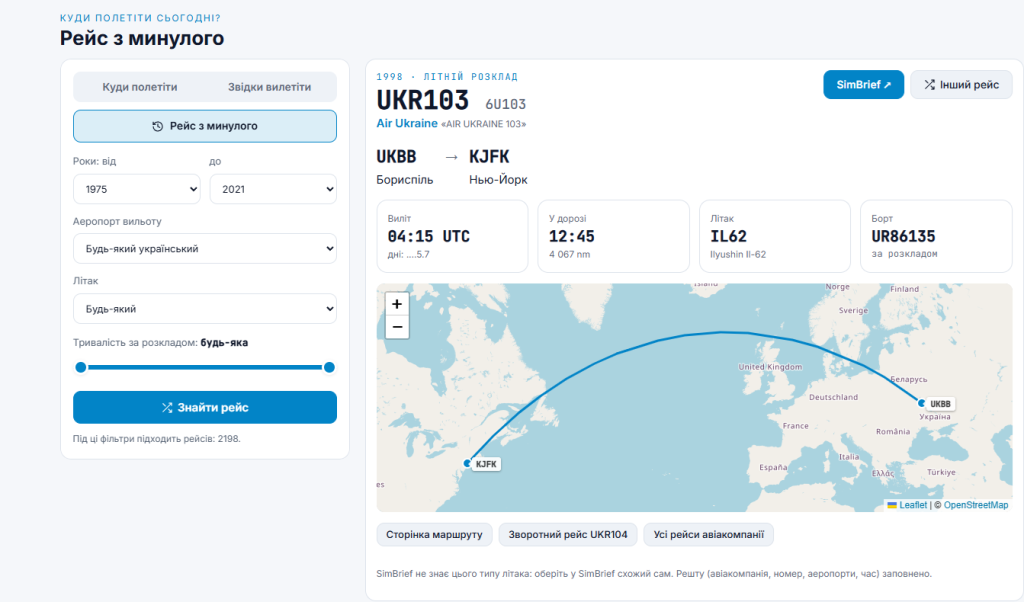Click the minimum duration slider handle
The width and height of the screenshot is (1024, 602).
click(x=81, y=368)
